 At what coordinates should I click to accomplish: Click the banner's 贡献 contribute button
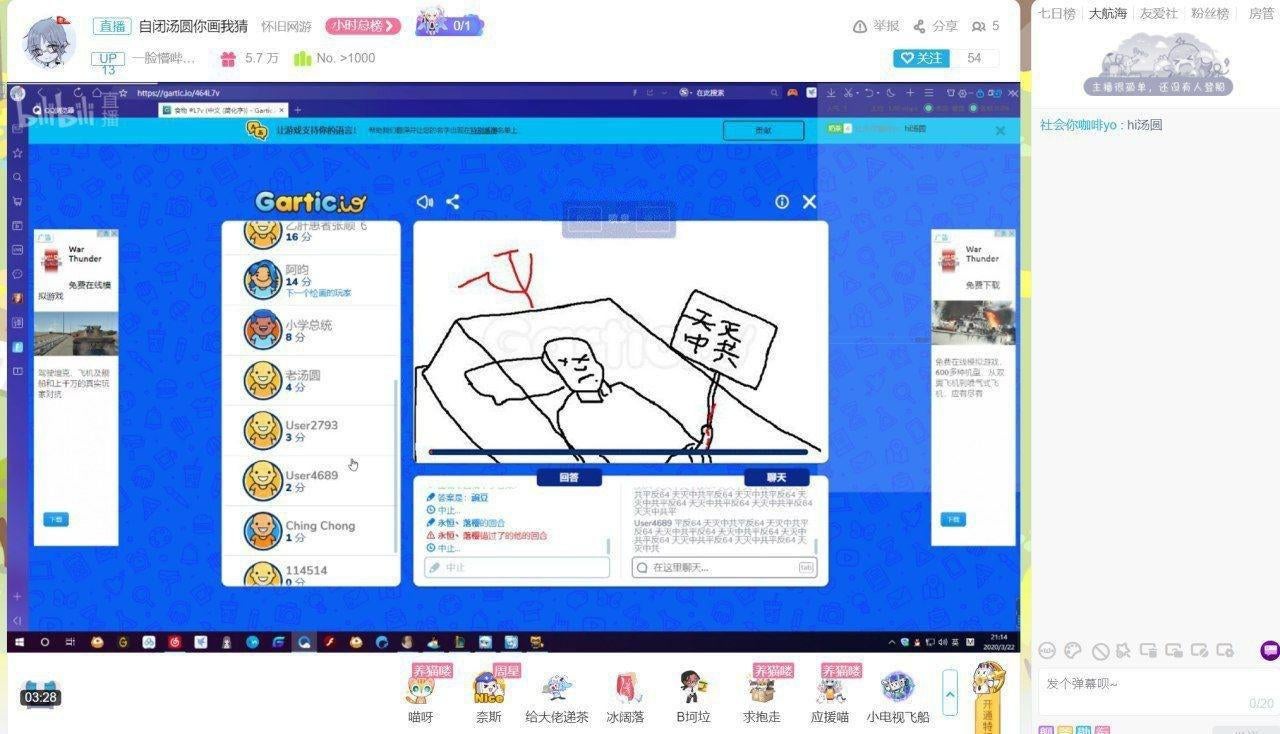(763, 130)
